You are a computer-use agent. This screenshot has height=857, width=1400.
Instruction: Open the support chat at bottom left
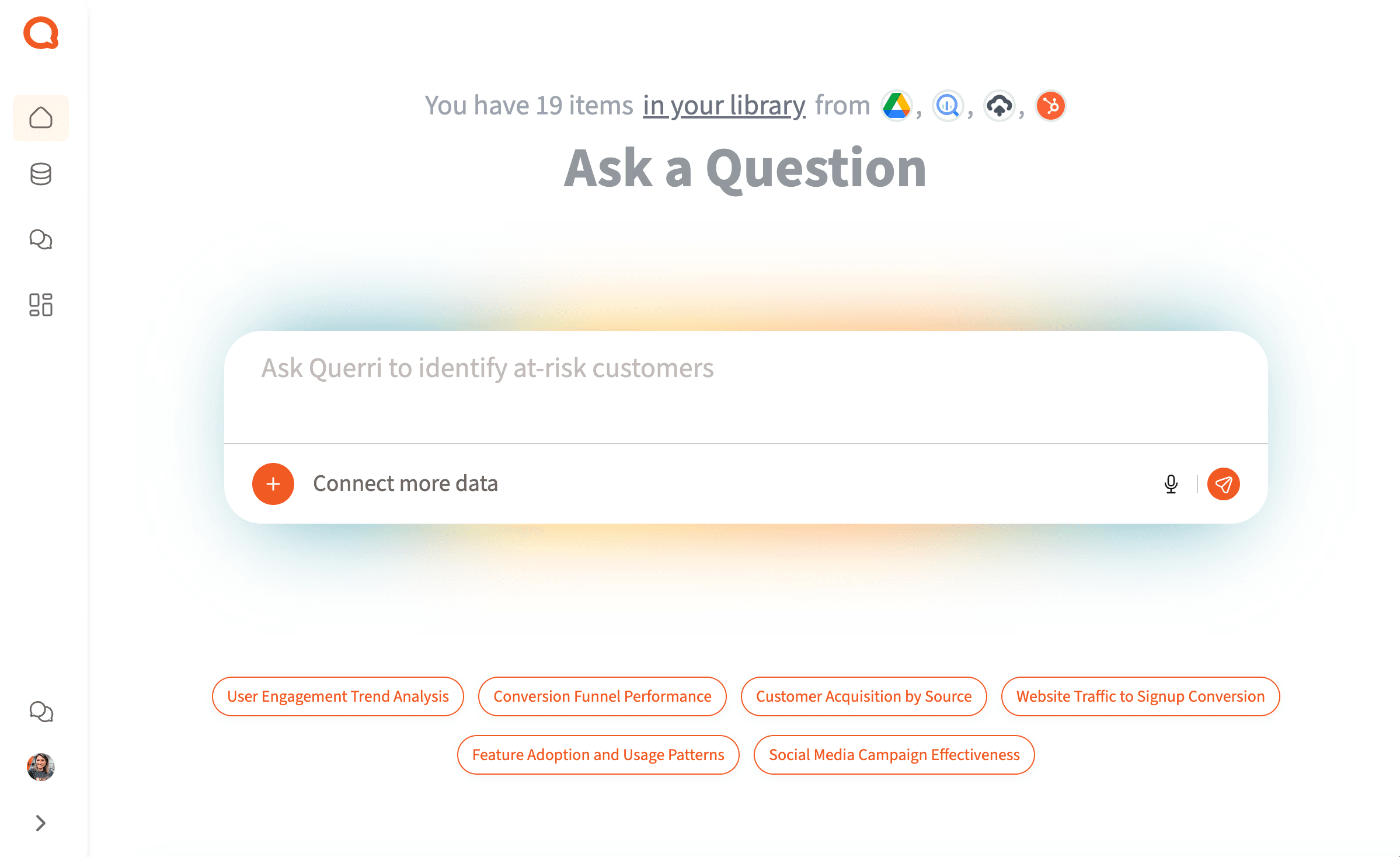tap(40, 712)
